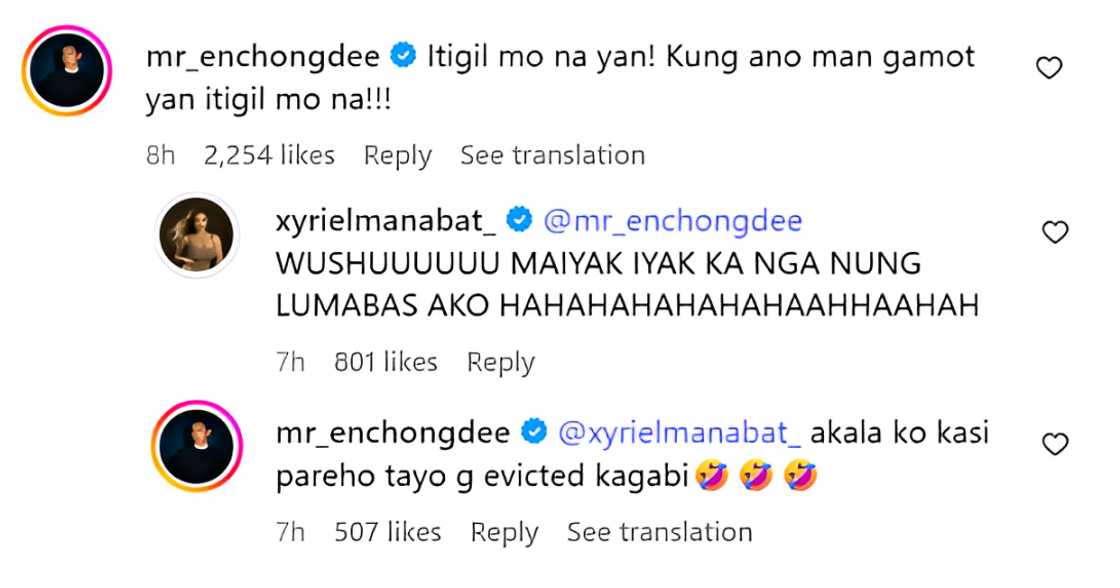Click the verified badge next to xyrielmanabat_
The height and width of the screenshot is (588, 1120).
tap(519, 220)
